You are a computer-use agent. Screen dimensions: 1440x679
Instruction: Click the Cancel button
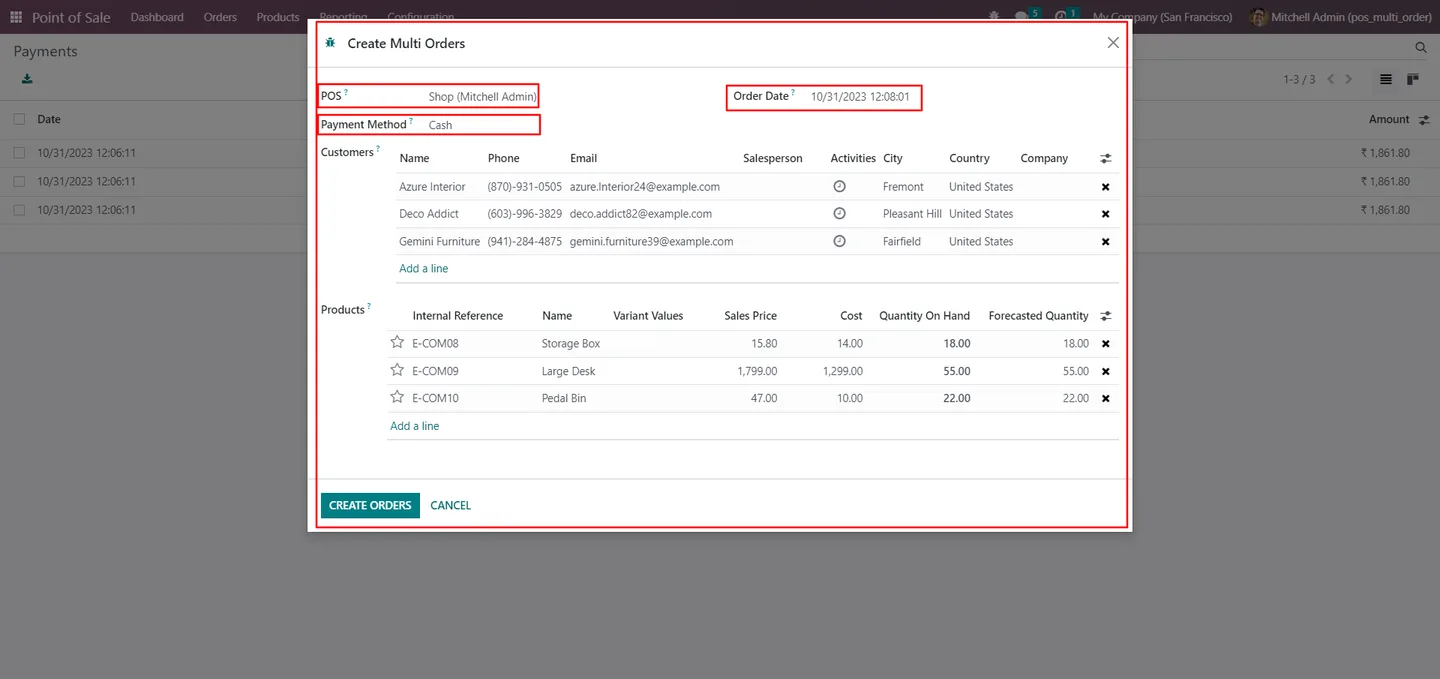[450, 505]
